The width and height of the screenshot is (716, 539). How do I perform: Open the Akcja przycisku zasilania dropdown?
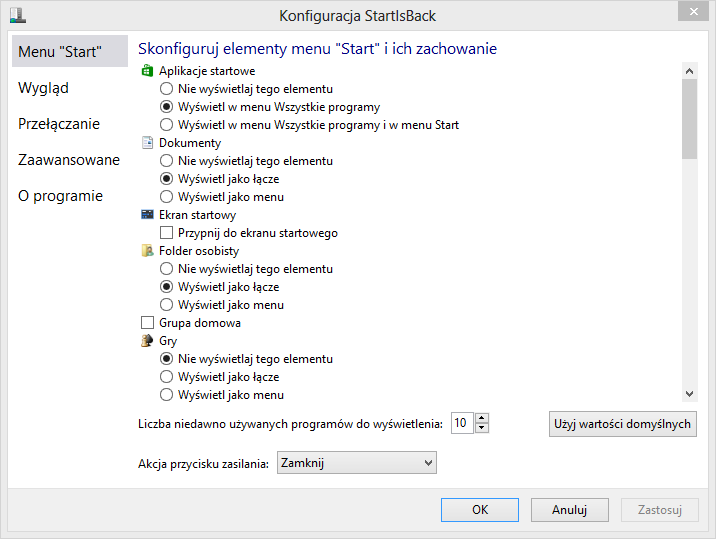click(357, 463)
